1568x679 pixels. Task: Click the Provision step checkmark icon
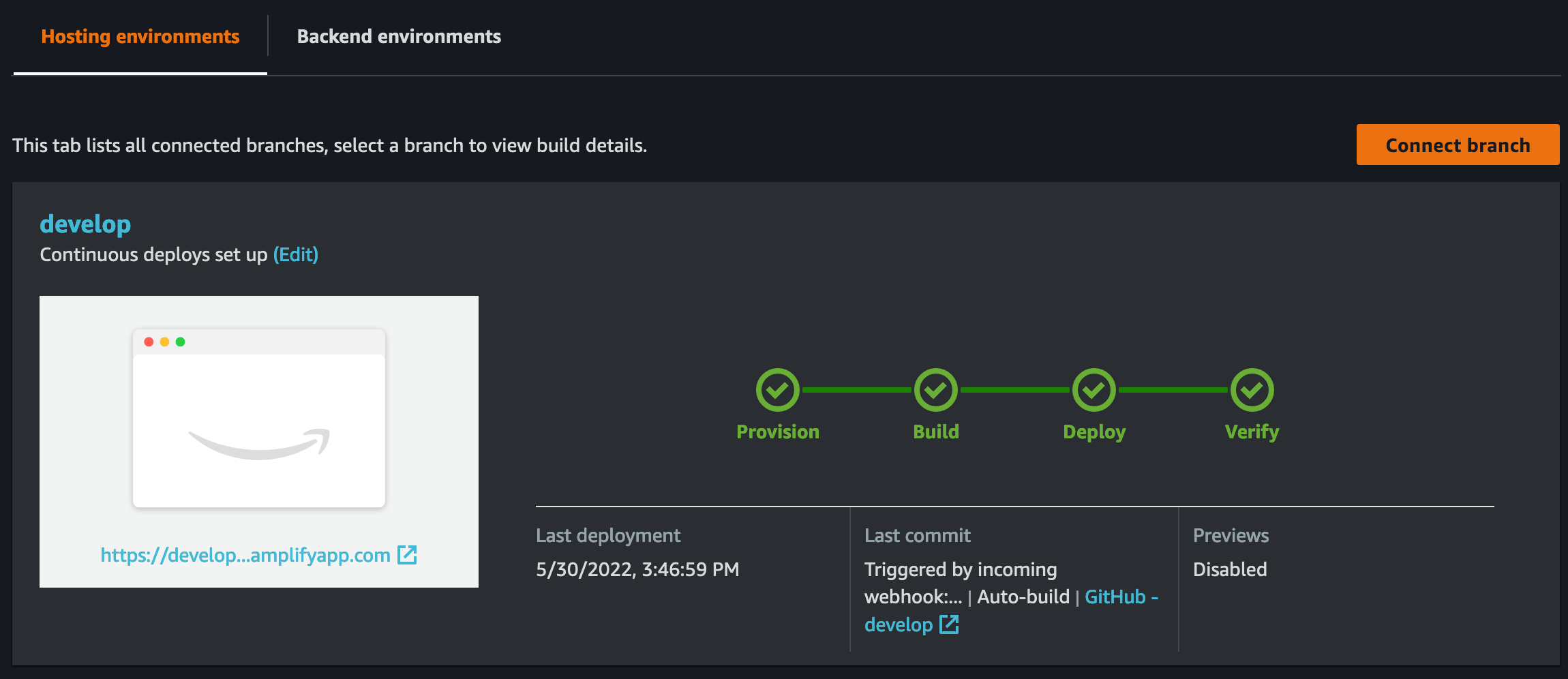pos(777,390)
